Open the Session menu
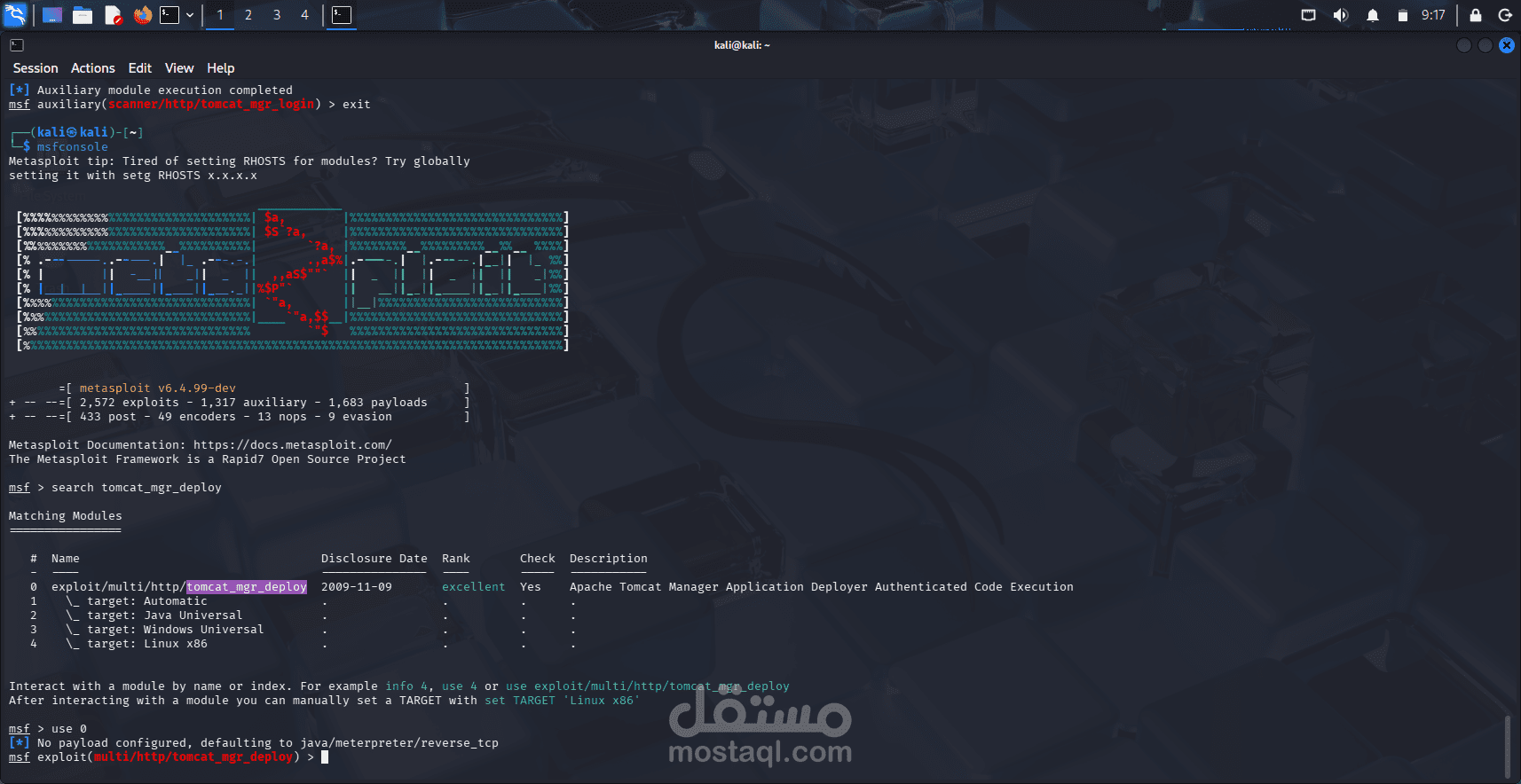This screenshot has height=784, width=1521. (x=35, y=68)
